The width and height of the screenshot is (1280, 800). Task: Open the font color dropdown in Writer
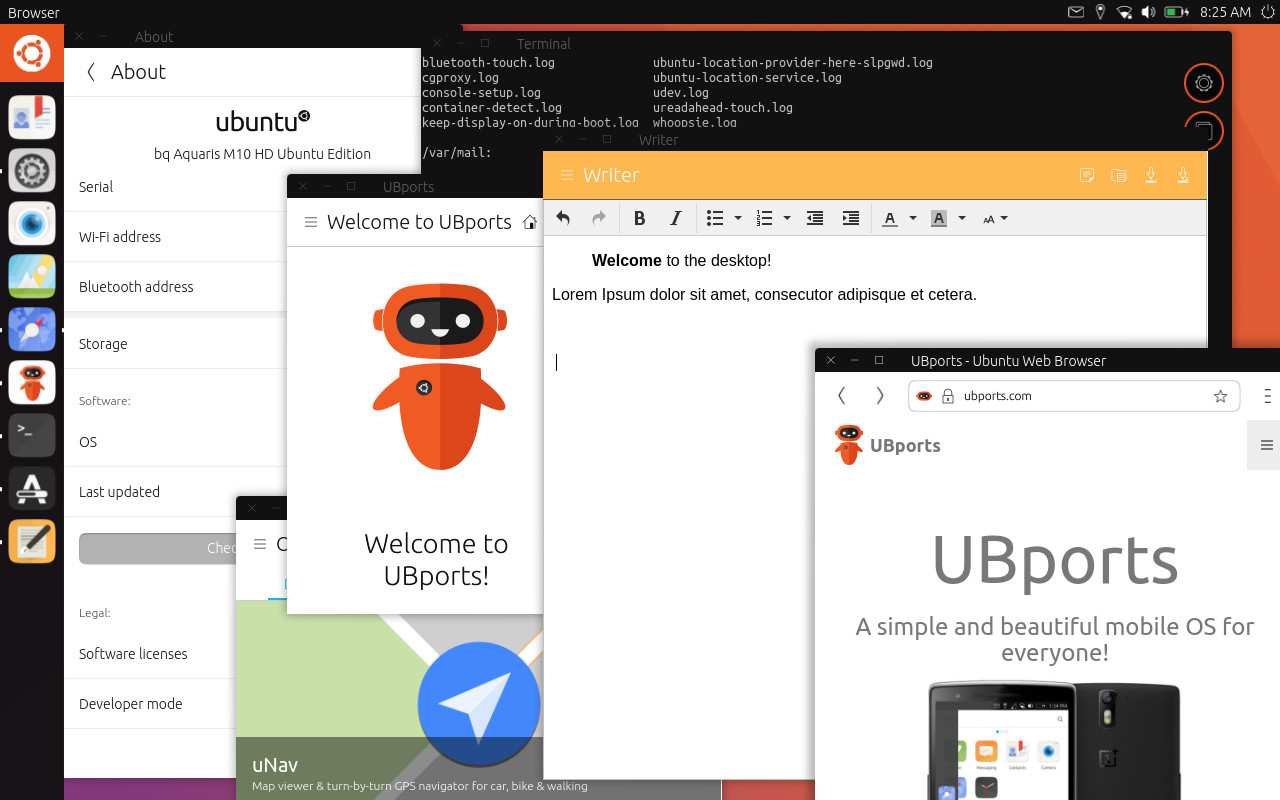(913, 218)
